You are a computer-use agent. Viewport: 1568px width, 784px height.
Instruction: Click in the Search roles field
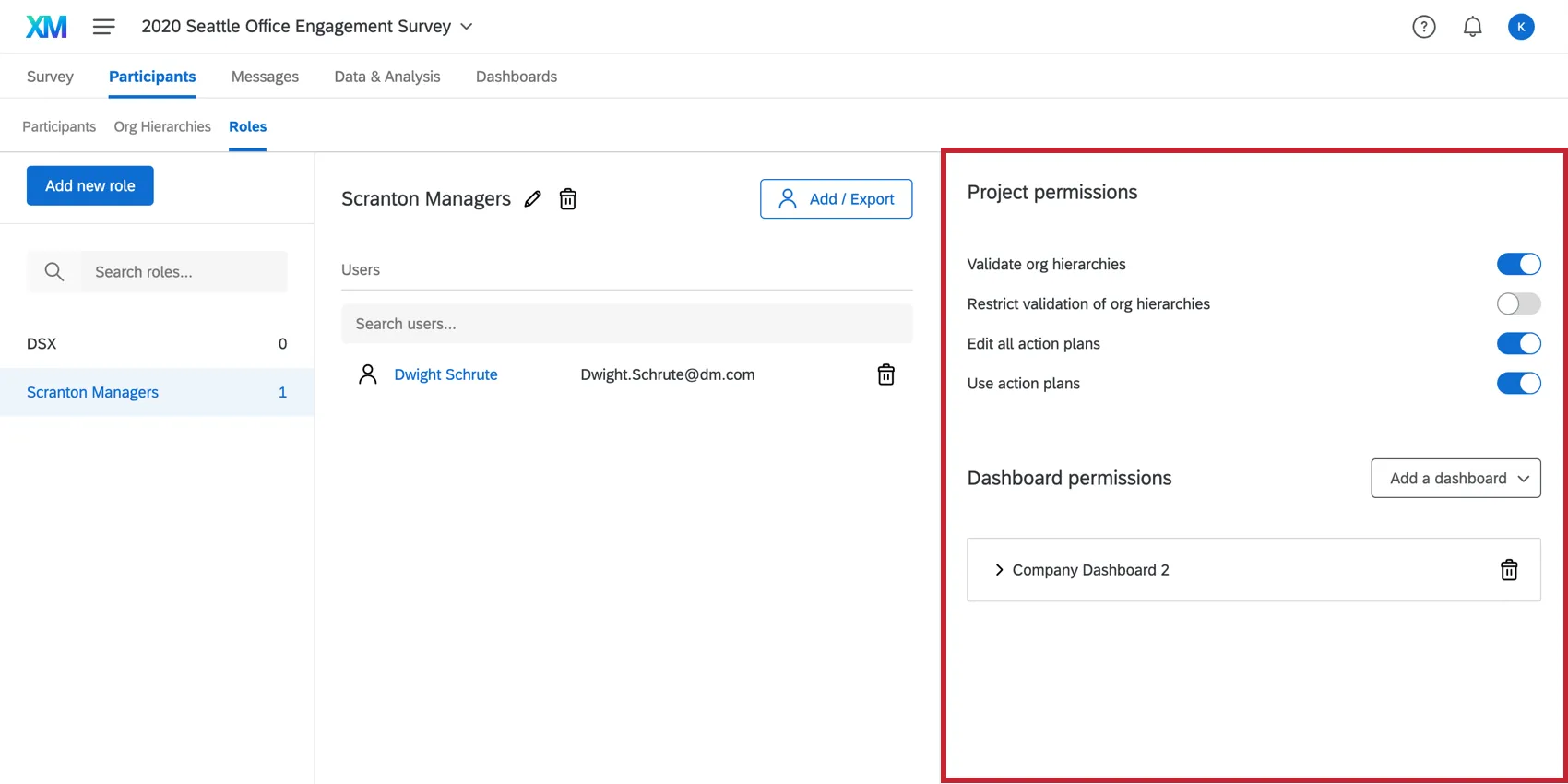click(x=183, y=272)
